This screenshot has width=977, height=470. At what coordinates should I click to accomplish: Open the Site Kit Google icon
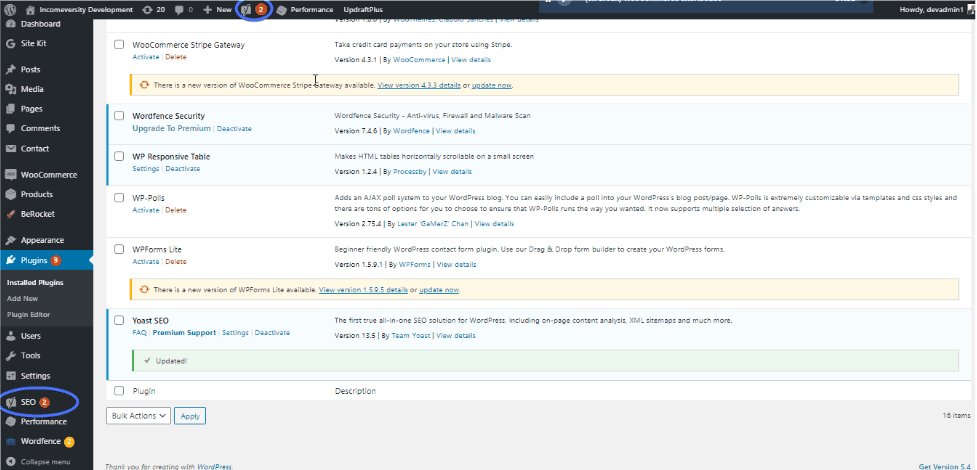[x=10, y=44]
